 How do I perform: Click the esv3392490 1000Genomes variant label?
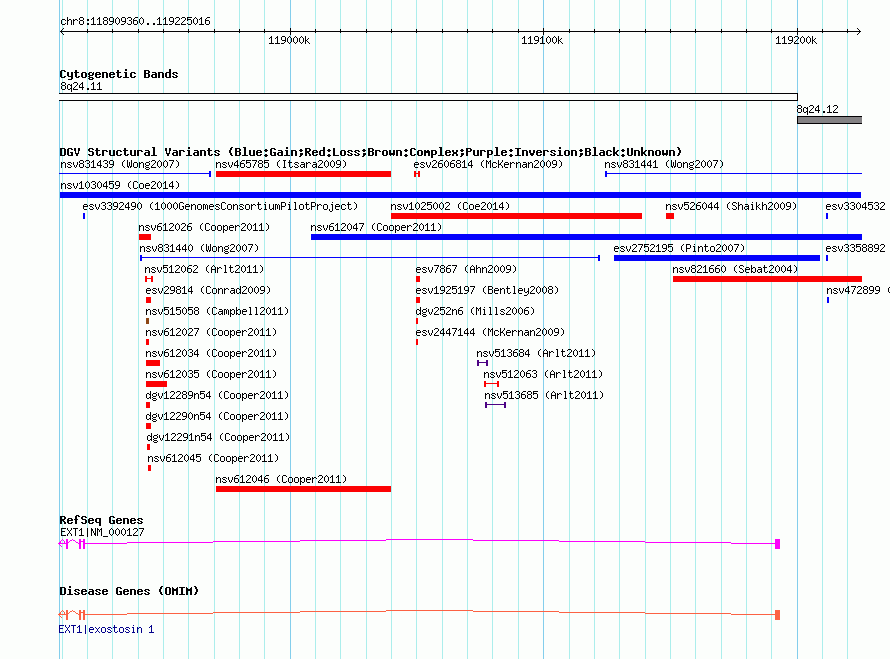(x=220, y=206)
